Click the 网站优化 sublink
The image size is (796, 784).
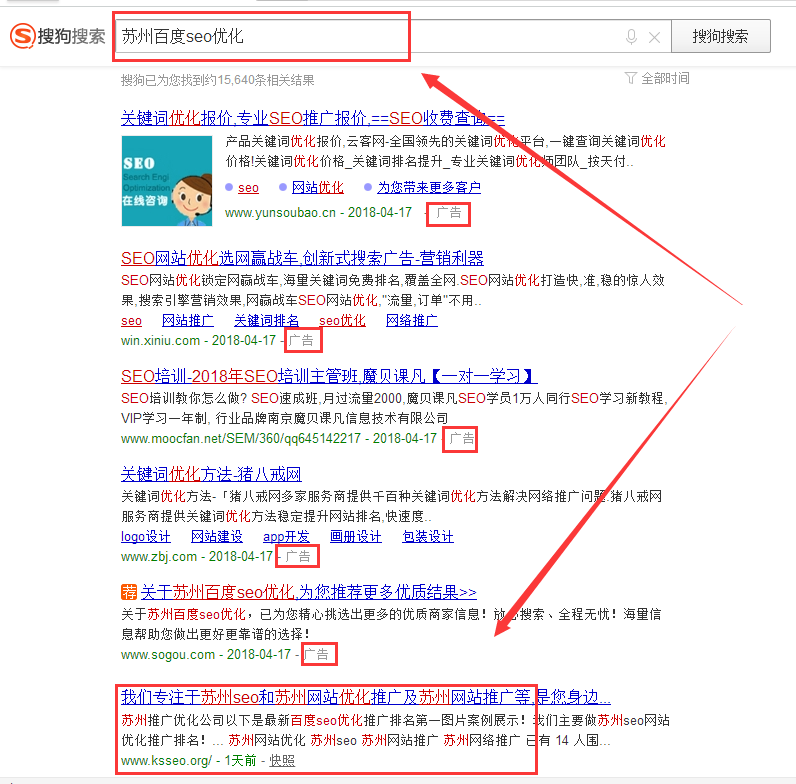tap(317, 187)
